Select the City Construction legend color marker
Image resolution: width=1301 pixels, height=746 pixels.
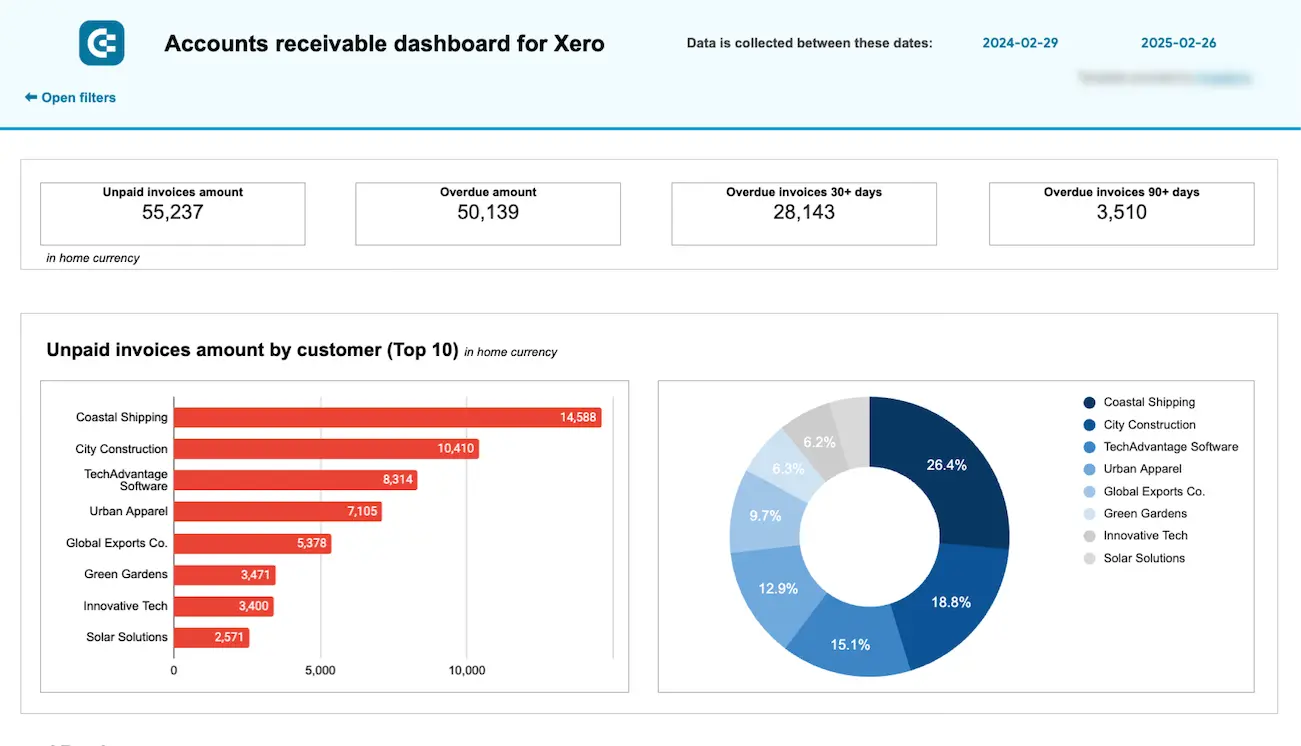pos(1087,424)
